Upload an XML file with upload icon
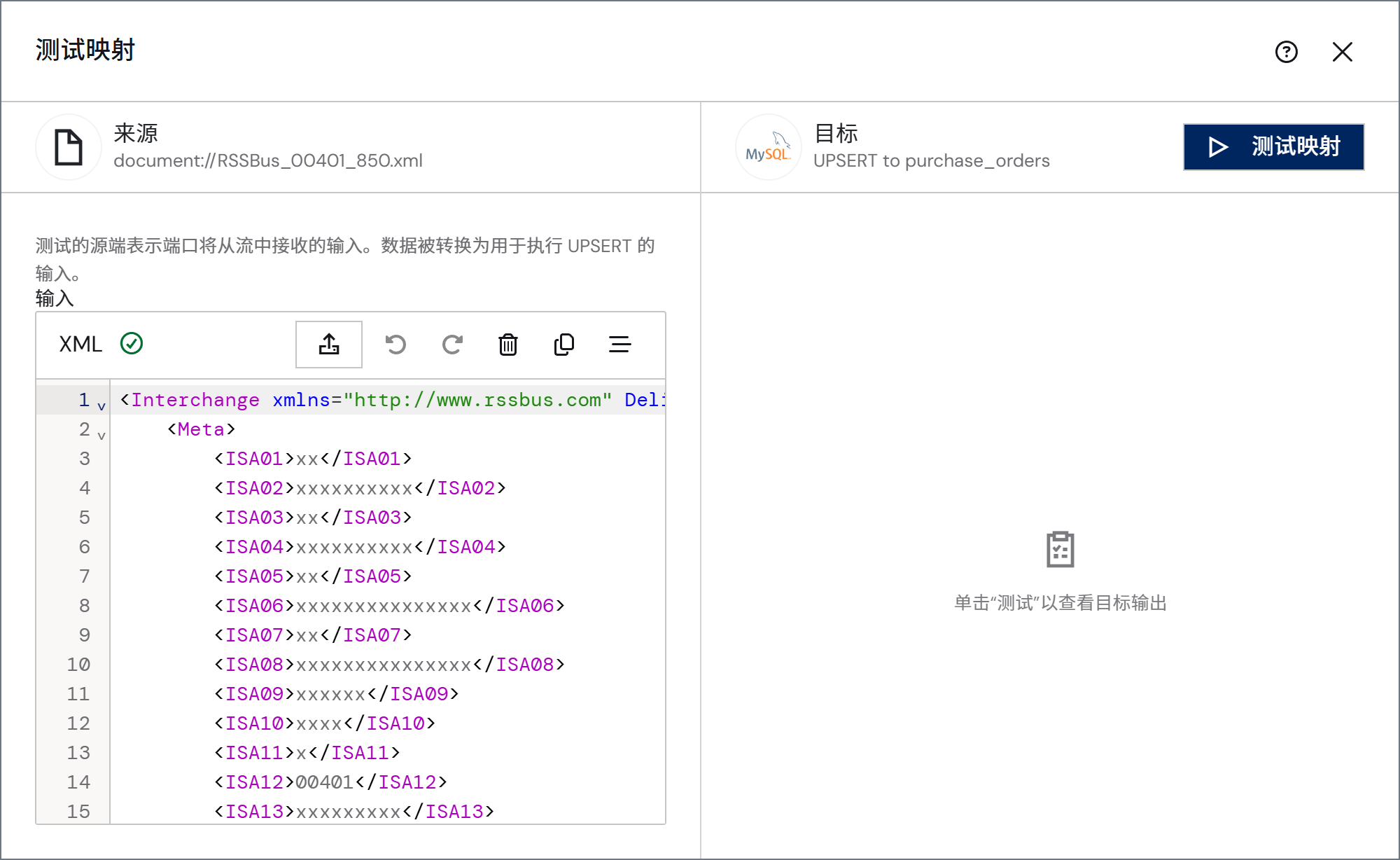The height and width of the screenshot is (860, 1400). tap(329, 345)
